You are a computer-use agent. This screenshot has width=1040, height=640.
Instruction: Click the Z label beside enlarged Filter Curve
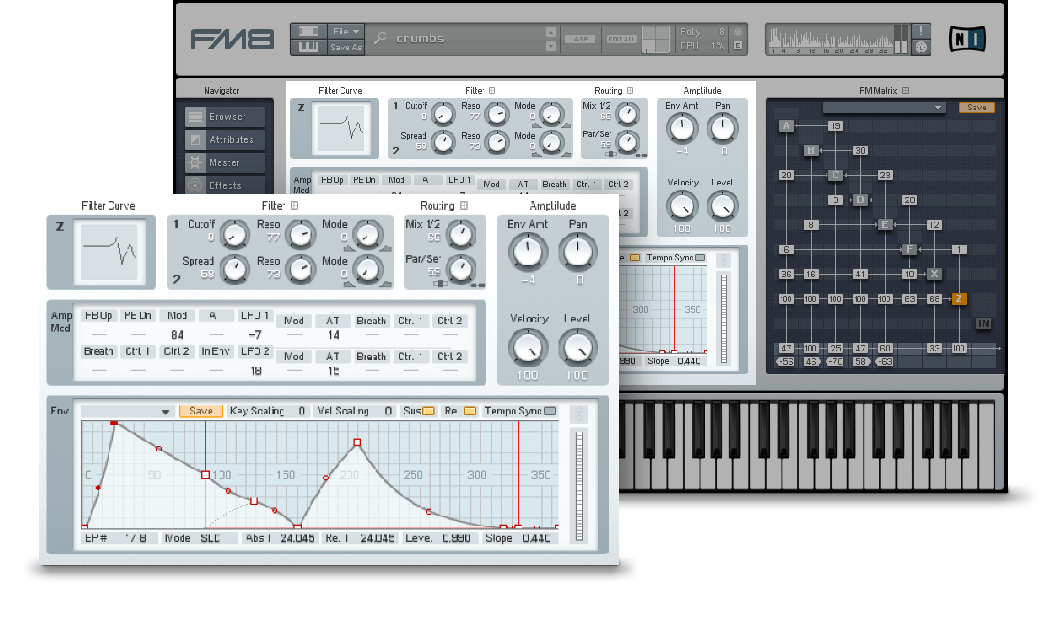click(60, 227)
